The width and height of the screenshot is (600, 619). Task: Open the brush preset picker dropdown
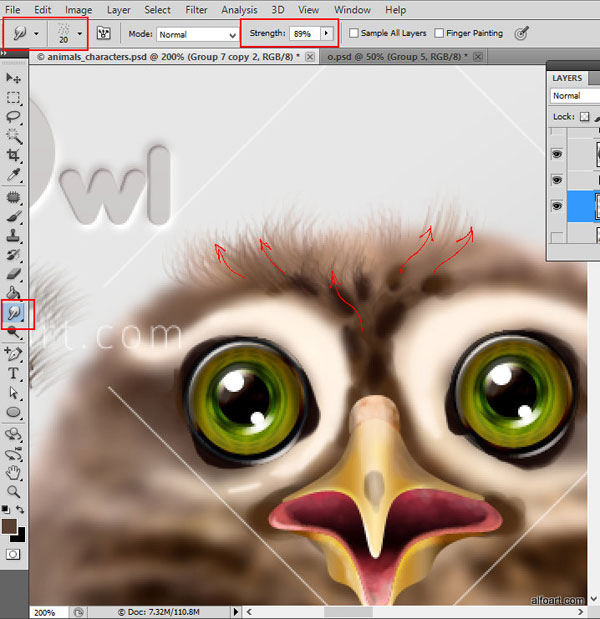pos(80,34)
